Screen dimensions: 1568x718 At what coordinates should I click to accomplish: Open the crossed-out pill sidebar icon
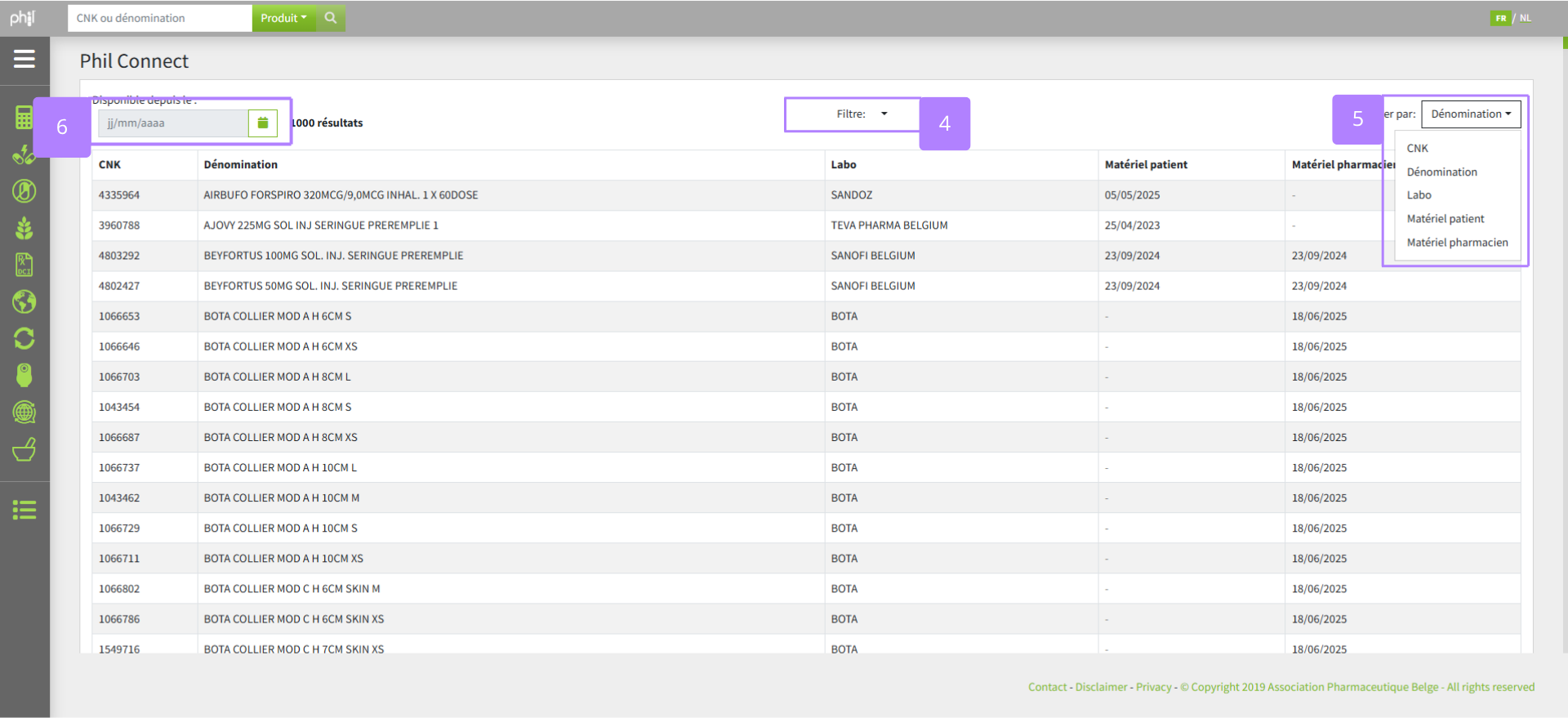pyautogui.click(x=24, y=191)
